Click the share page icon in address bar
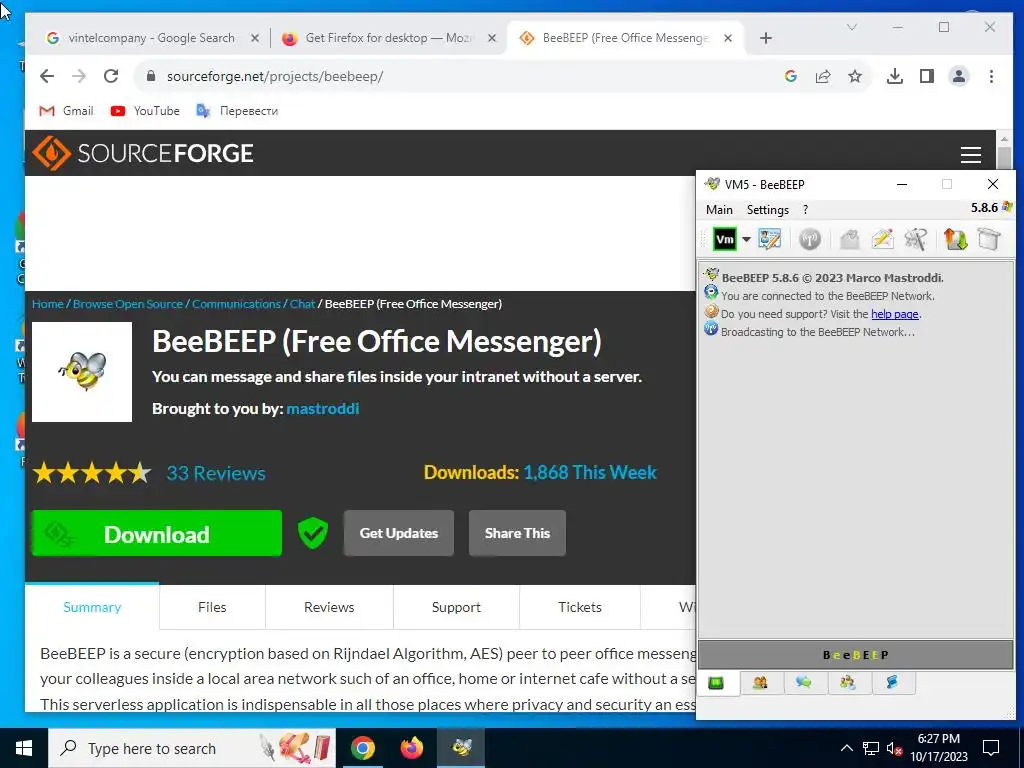Viewport: 1024px width, 768px height. click(x=823, y=76)
